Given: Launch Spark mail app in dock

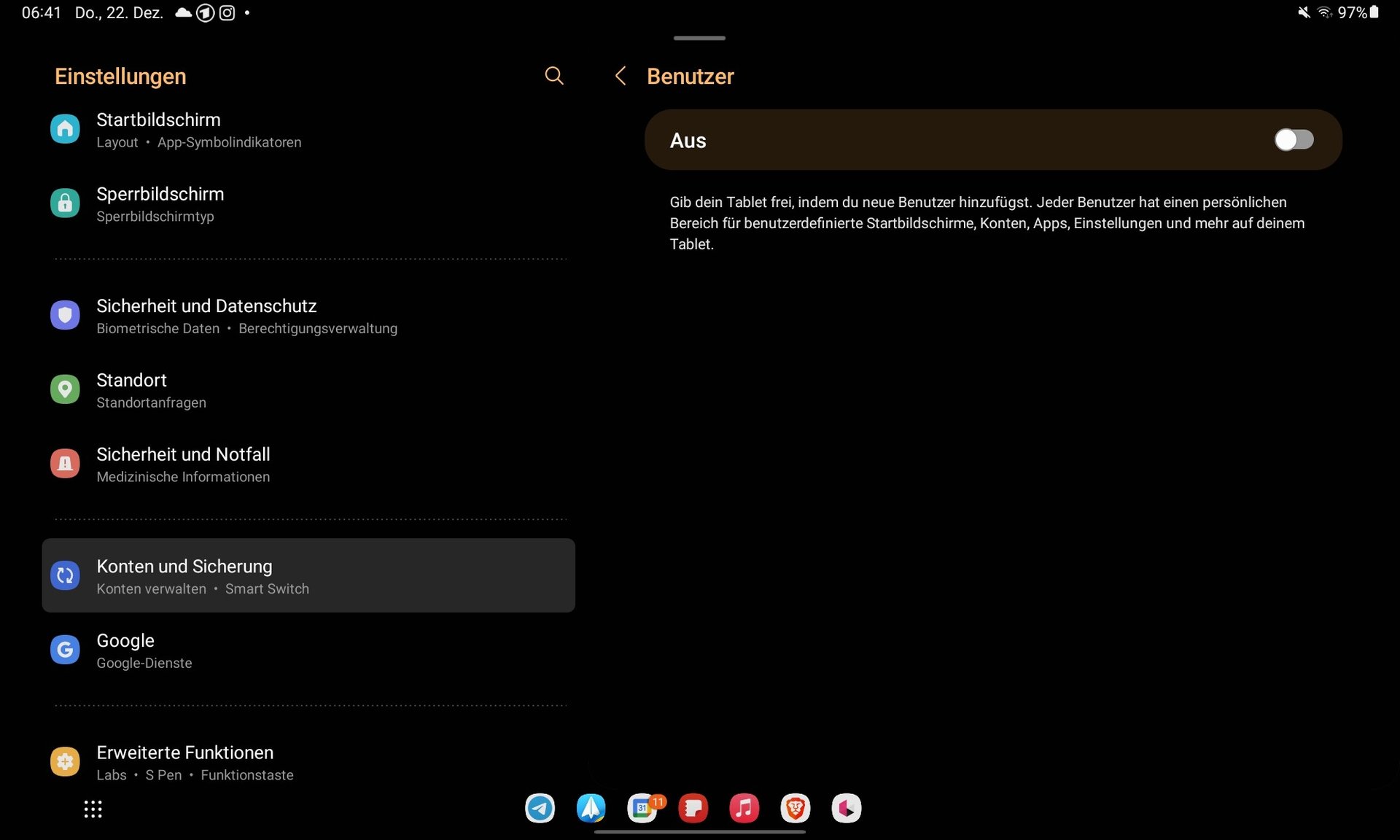Looking at the screenshot, I should click(591, 808).
